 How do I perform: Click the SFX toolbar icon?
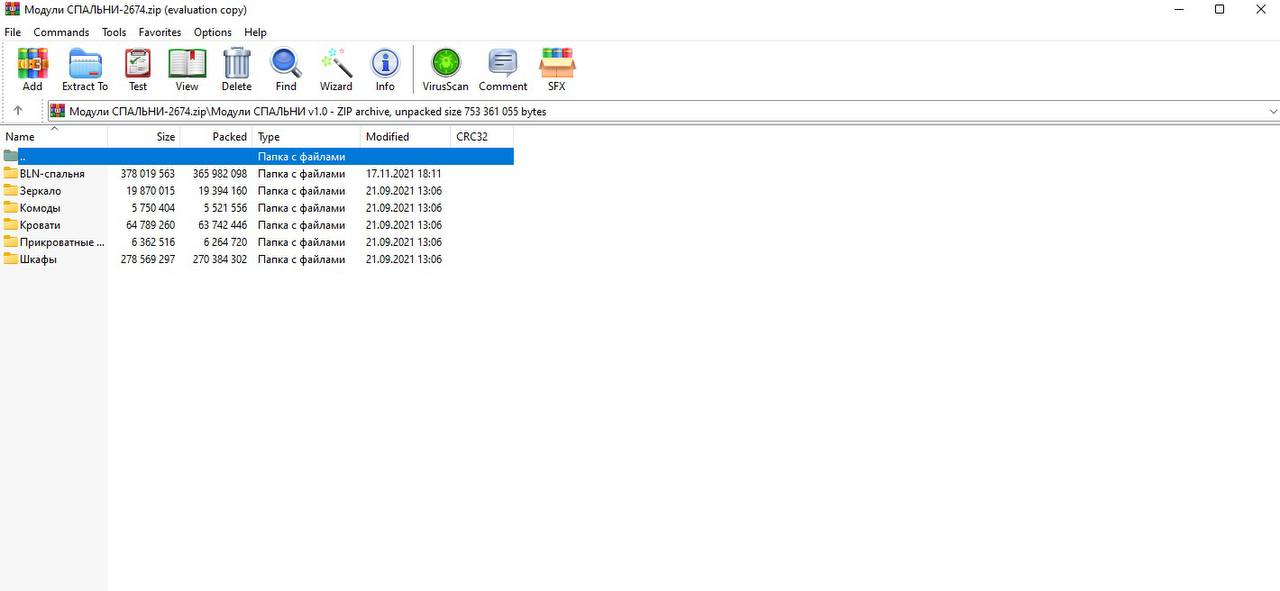(556, 69)
